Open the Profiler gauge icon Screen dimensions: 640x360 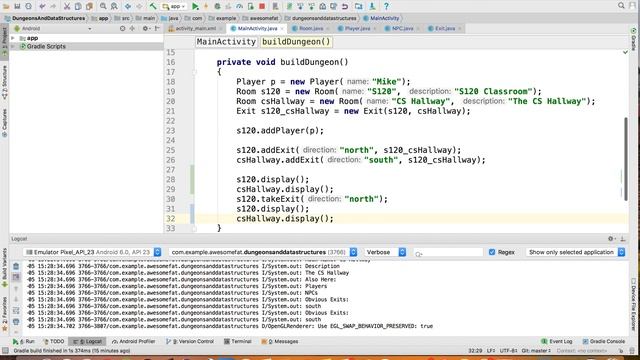point(240,6)
